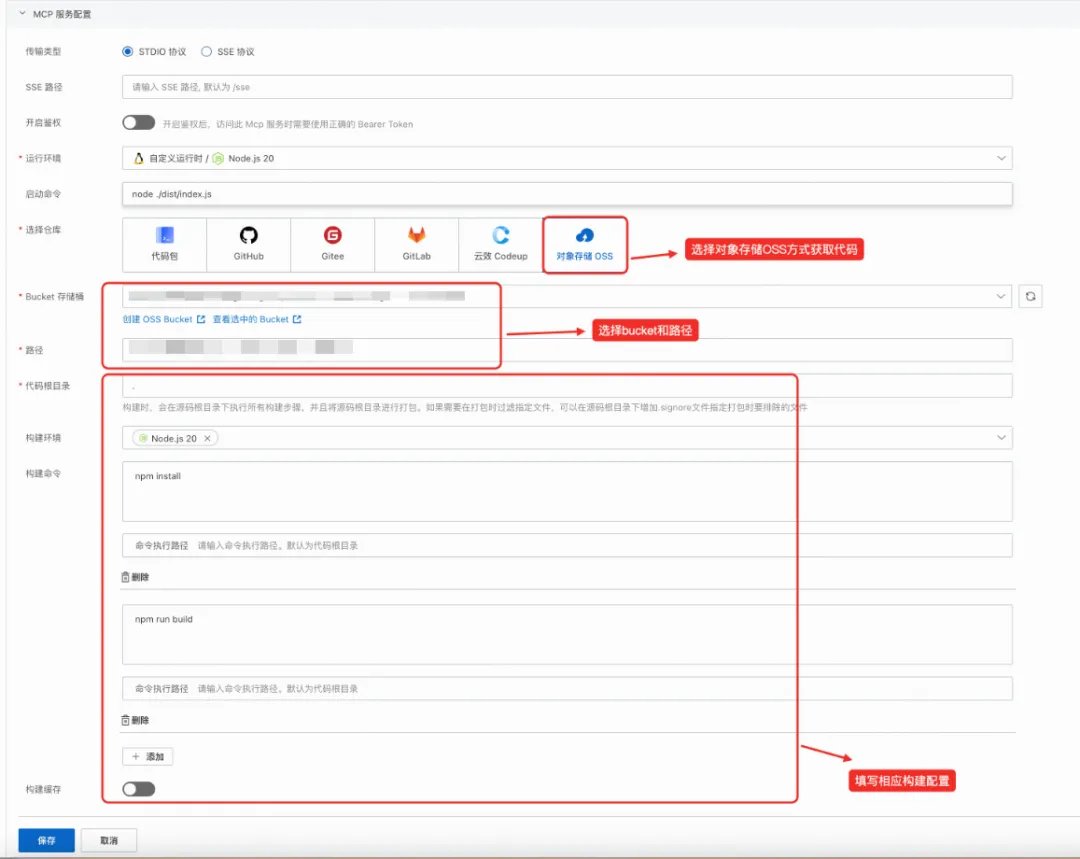The height and width of the screenshot is (859, 1080).
Task: Refresh the Bucket list with refresh icon
Action: point(1030,297)
